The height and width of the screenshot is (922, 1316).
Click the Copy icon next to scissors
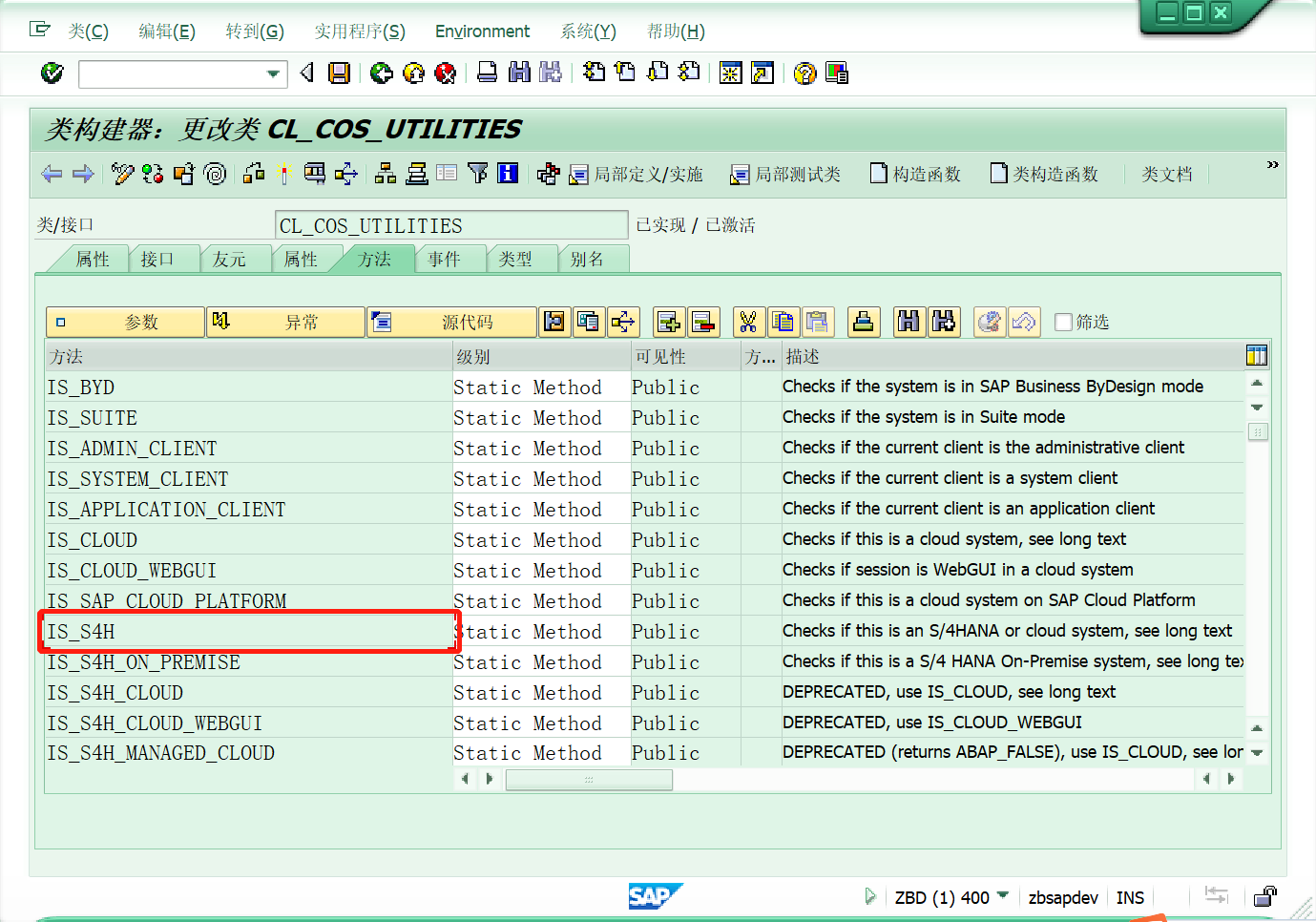[x=783, y=323]
